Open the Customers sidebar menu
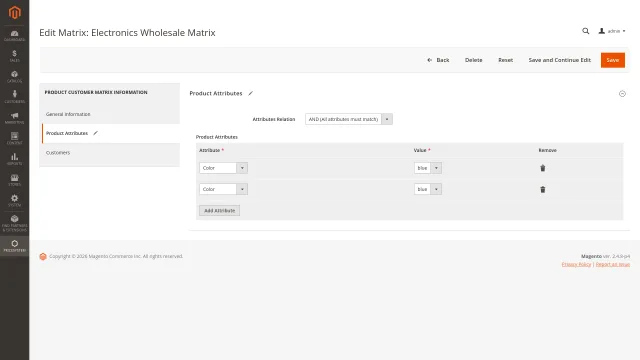Viewport: 640px width, 360px height. click(14, 97)
